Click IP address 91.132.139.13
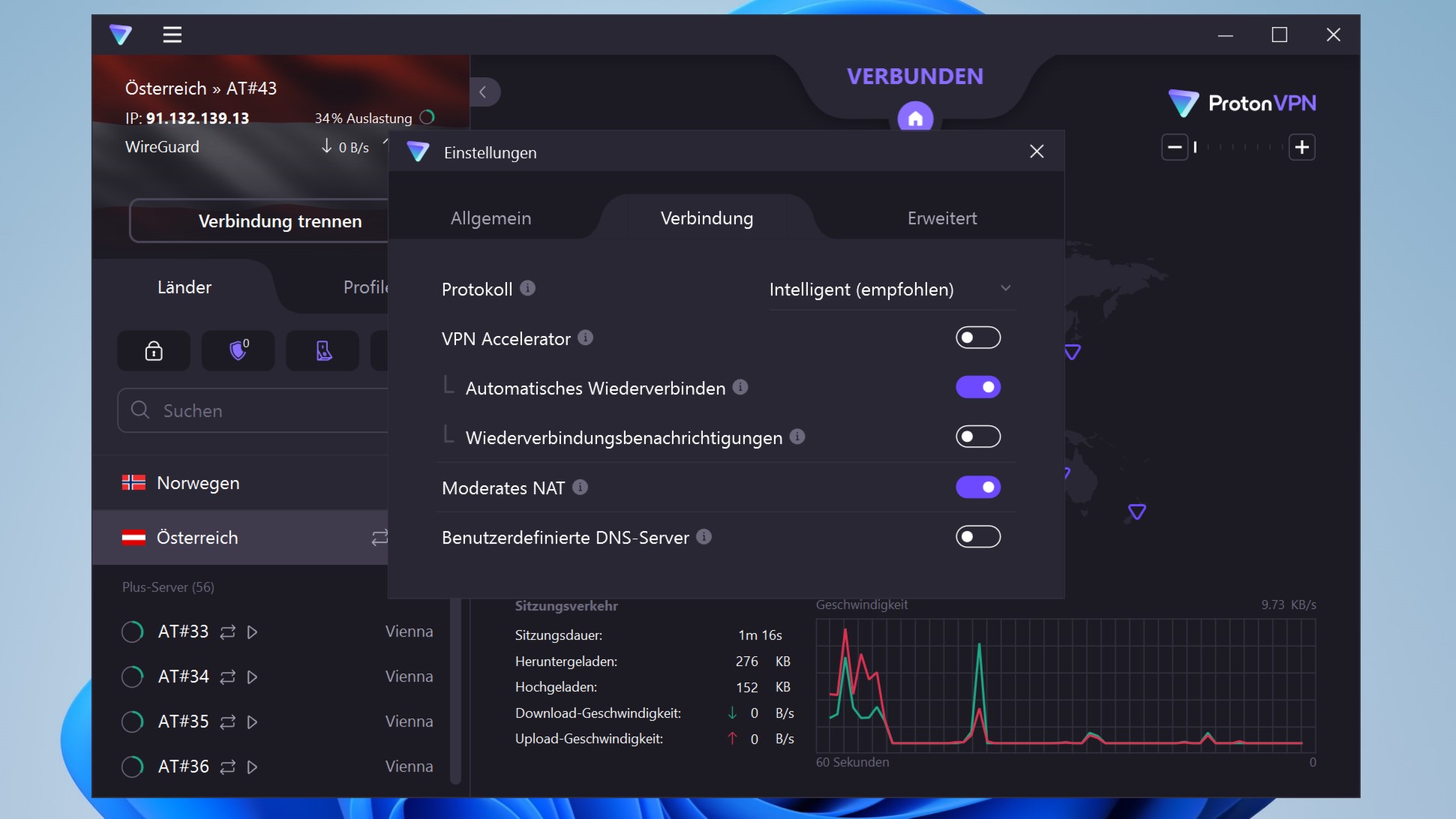Viewport: 1456px width, 819px height. point(197,118)
